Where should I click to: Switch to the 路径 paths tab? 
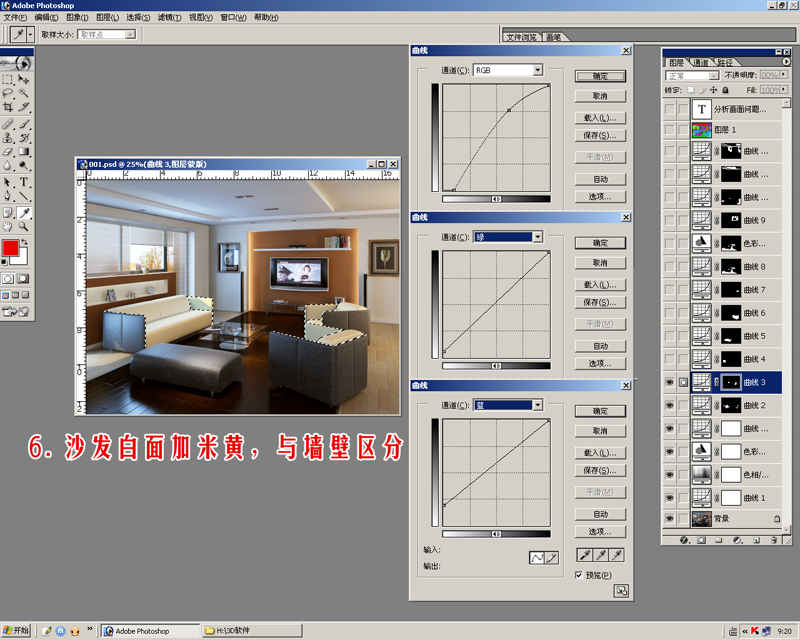tap(725, 62)
